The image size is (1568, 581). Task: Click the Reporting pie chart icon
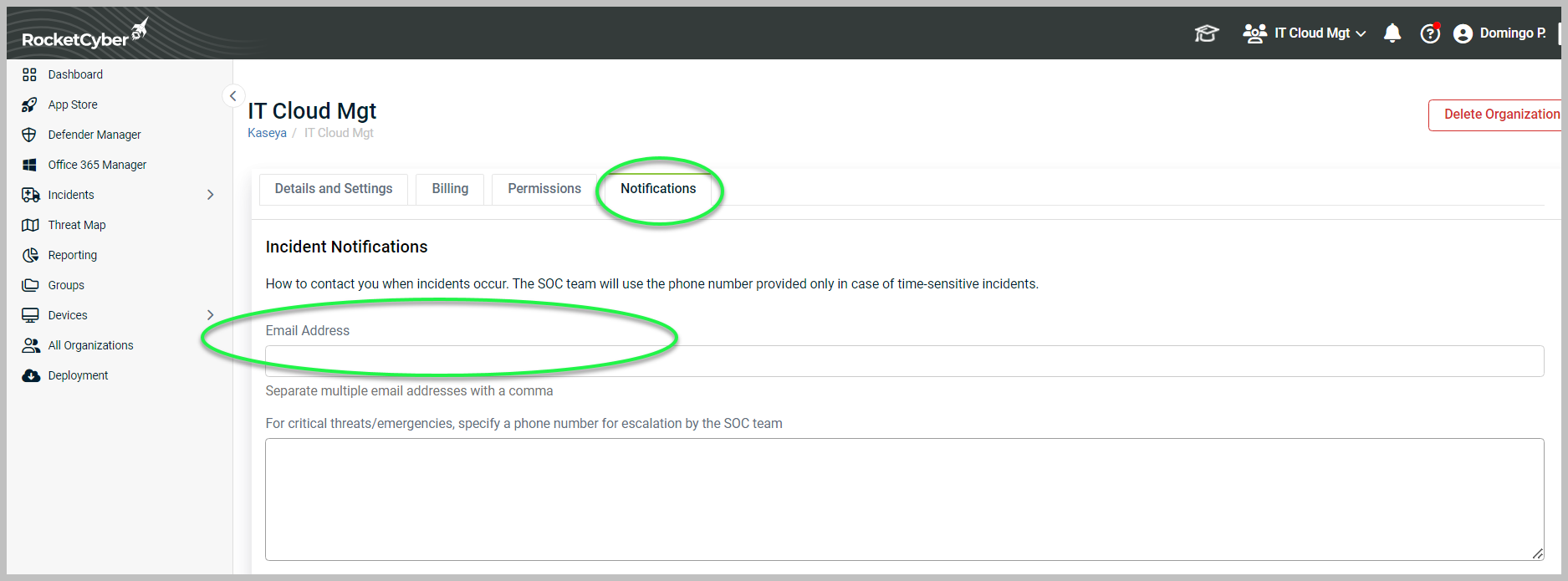click(x=30, y=255)
